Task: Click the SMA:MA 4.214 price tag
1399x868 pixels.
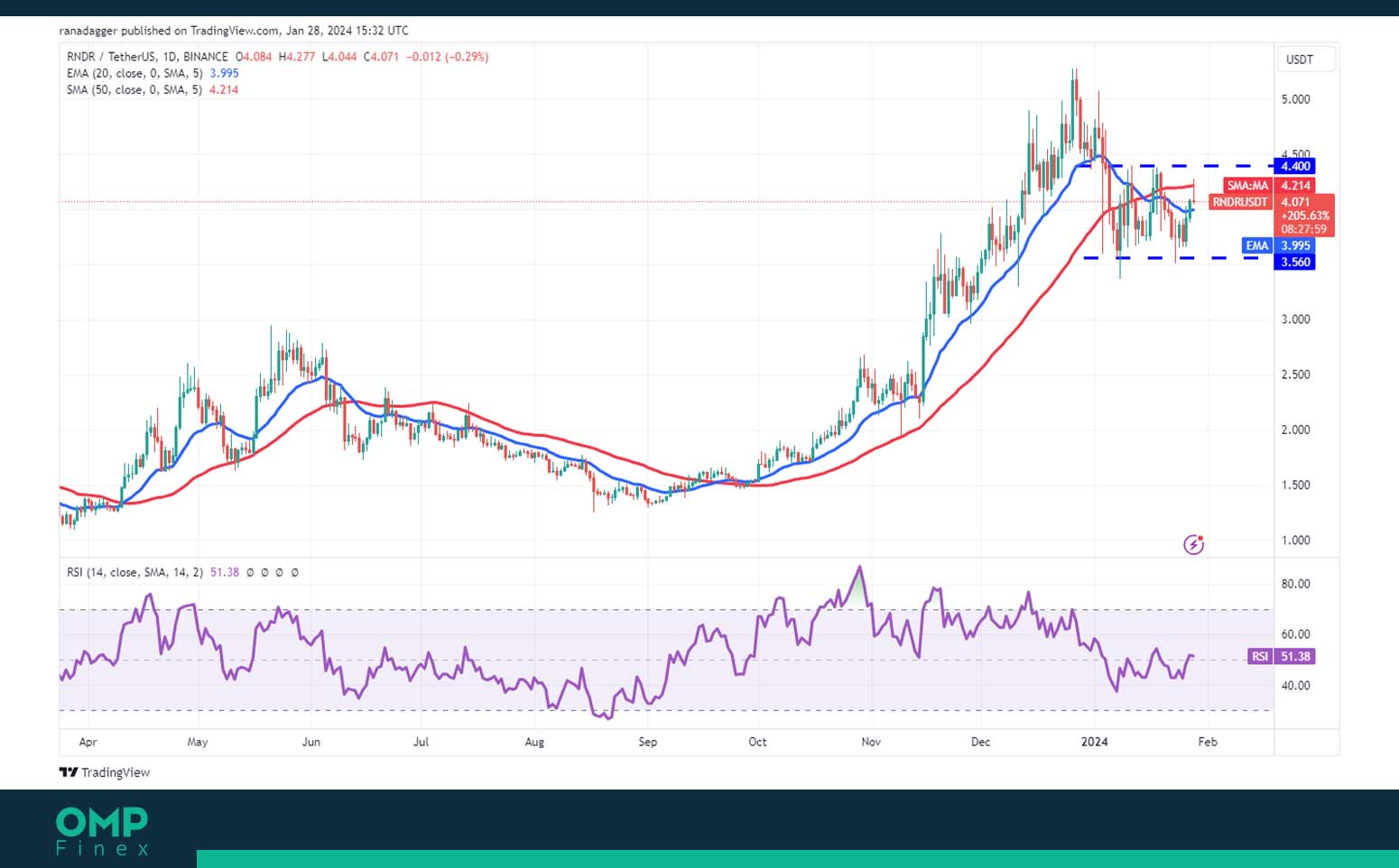Action: pyautogui.click(x=1268, y=186)
